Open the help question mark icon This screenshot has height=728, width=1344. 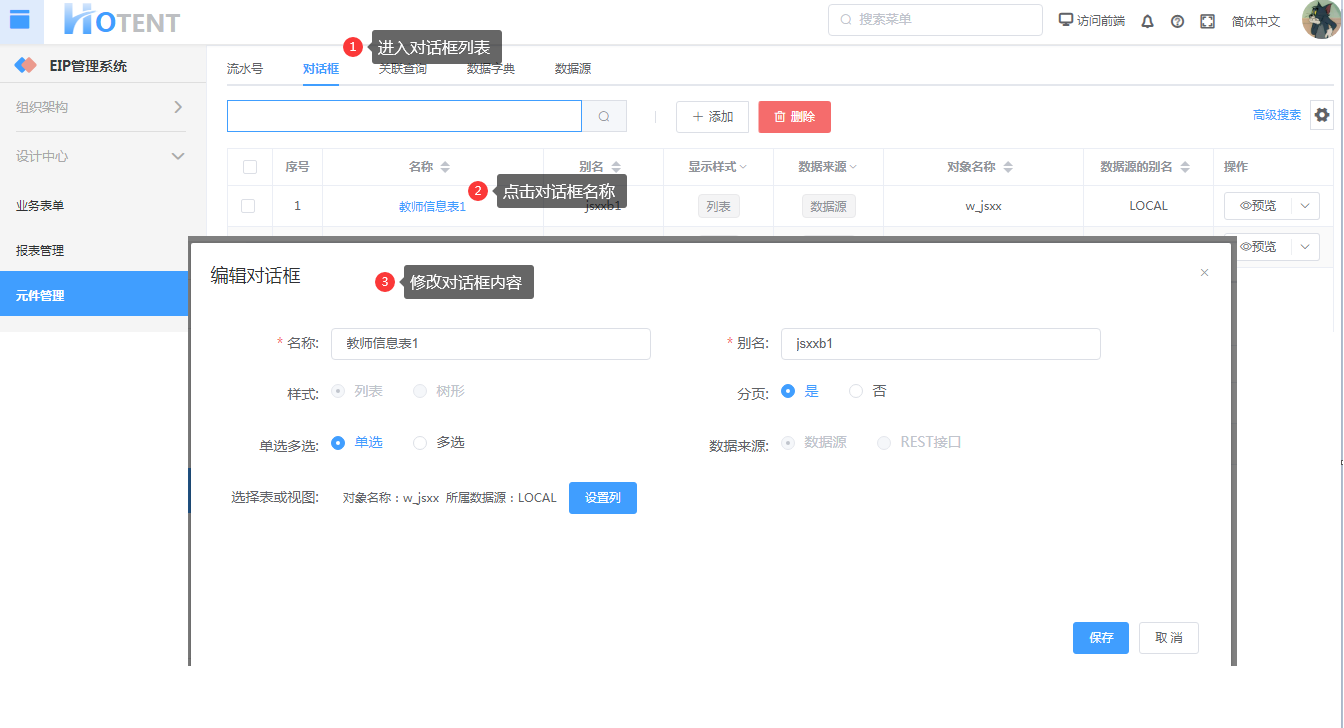(x=1177, y=21)
